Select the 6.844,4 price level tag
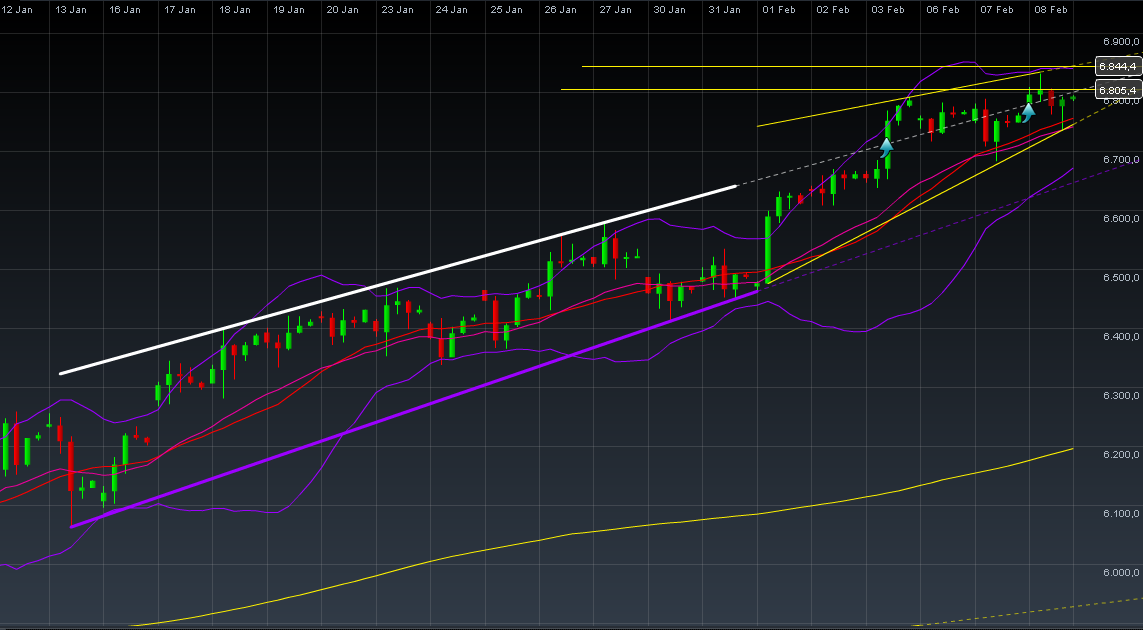The image size is (1143, 630). (1118, 66)
